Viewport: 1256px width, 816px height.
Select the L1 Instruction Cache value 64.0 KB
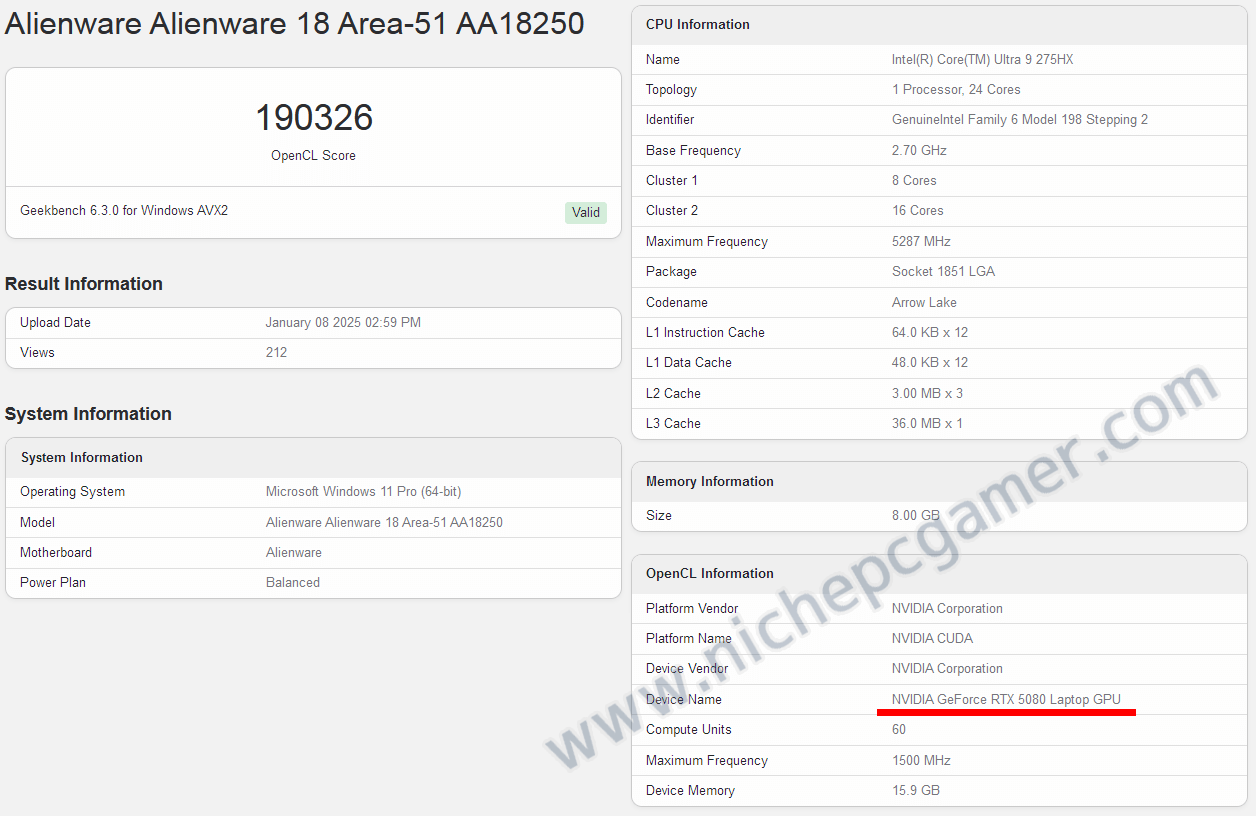point(929,333)
